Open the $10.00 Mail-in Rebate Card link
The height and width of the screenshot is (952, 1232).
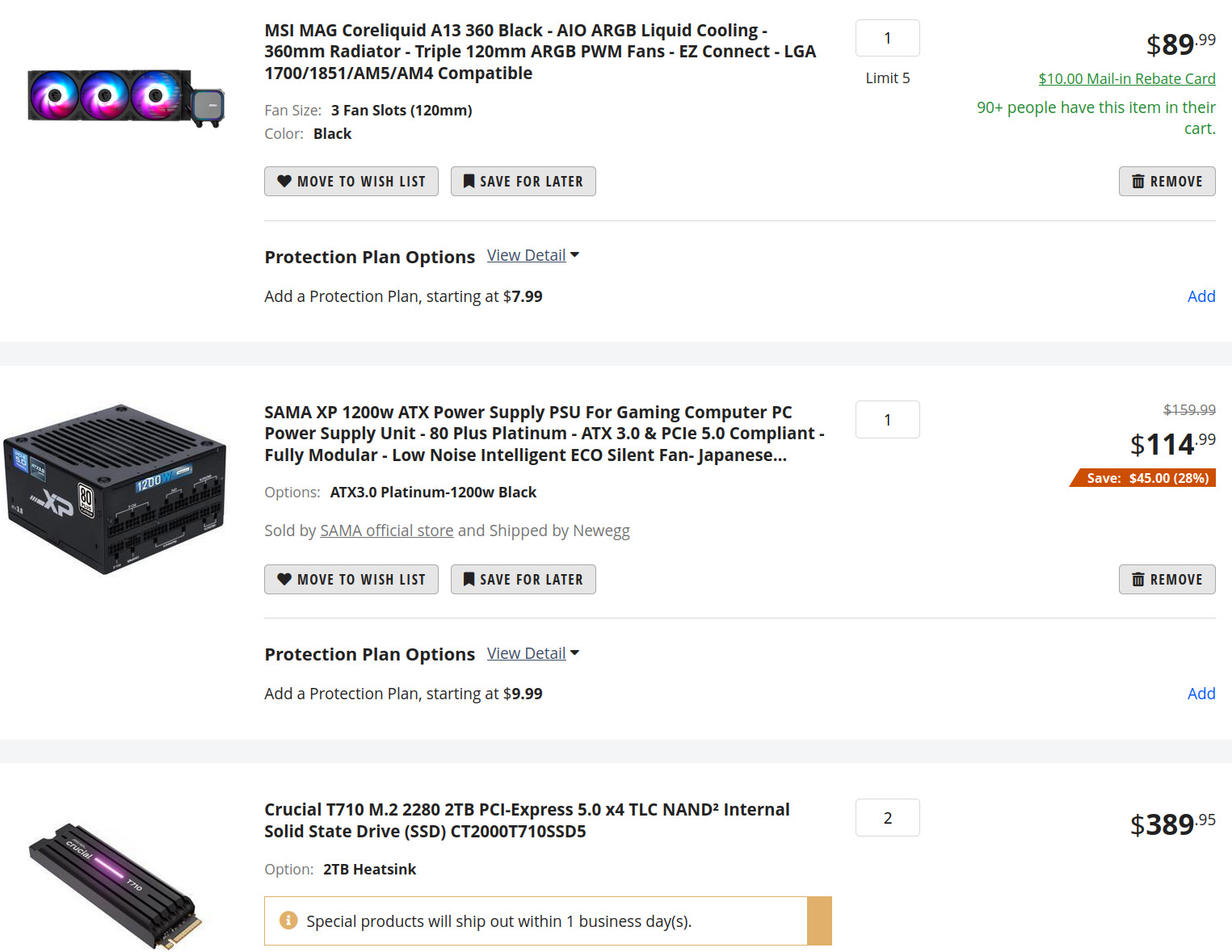click(x=1127, y=78)
